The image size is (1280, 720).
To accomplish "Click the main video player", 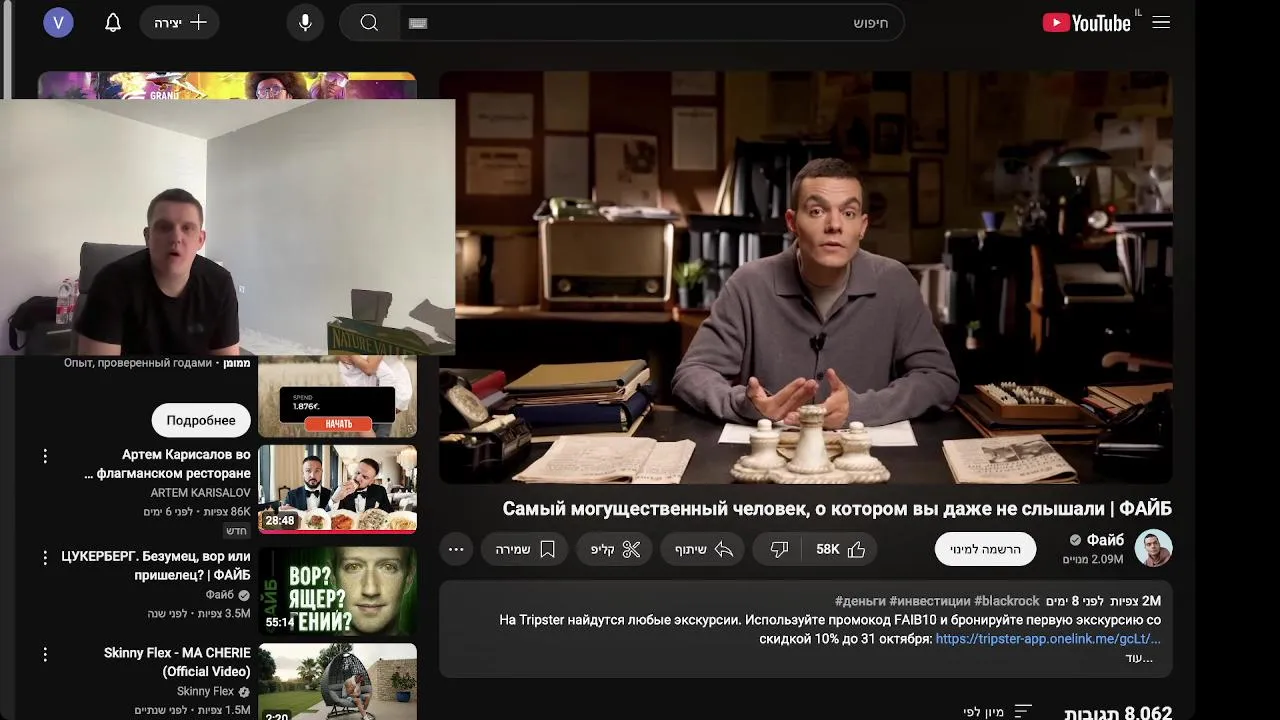I will point(806,277).
